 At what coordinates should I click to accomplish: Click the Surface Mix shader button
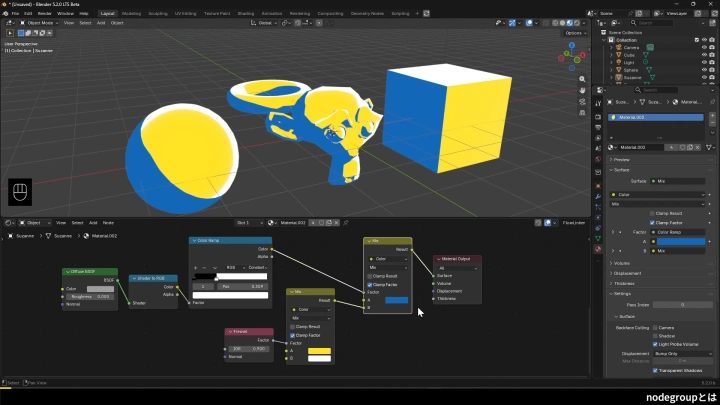click(678, 181)
